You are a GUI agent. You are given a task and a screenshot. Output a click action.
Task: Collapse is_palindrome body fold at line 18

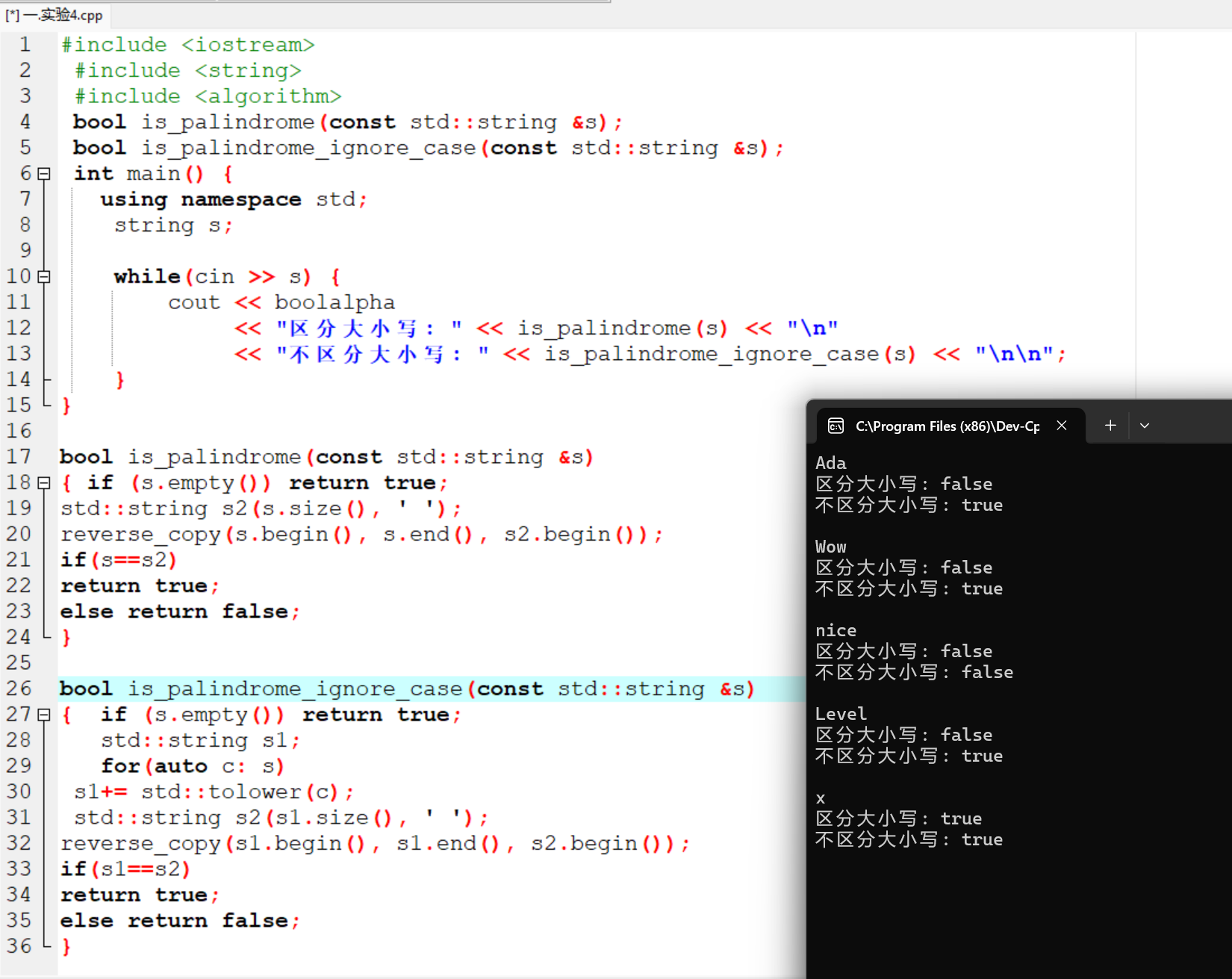click(x=44, y=483)
